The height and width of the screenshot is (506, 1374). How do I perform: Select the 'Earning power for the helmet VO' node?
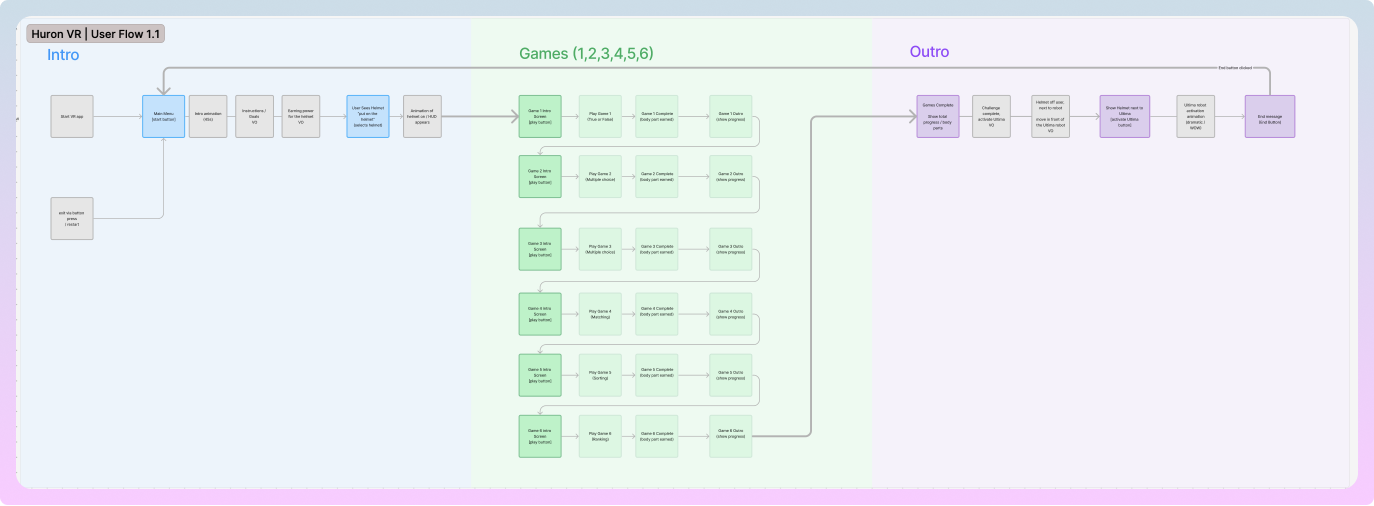coord(301,116)
